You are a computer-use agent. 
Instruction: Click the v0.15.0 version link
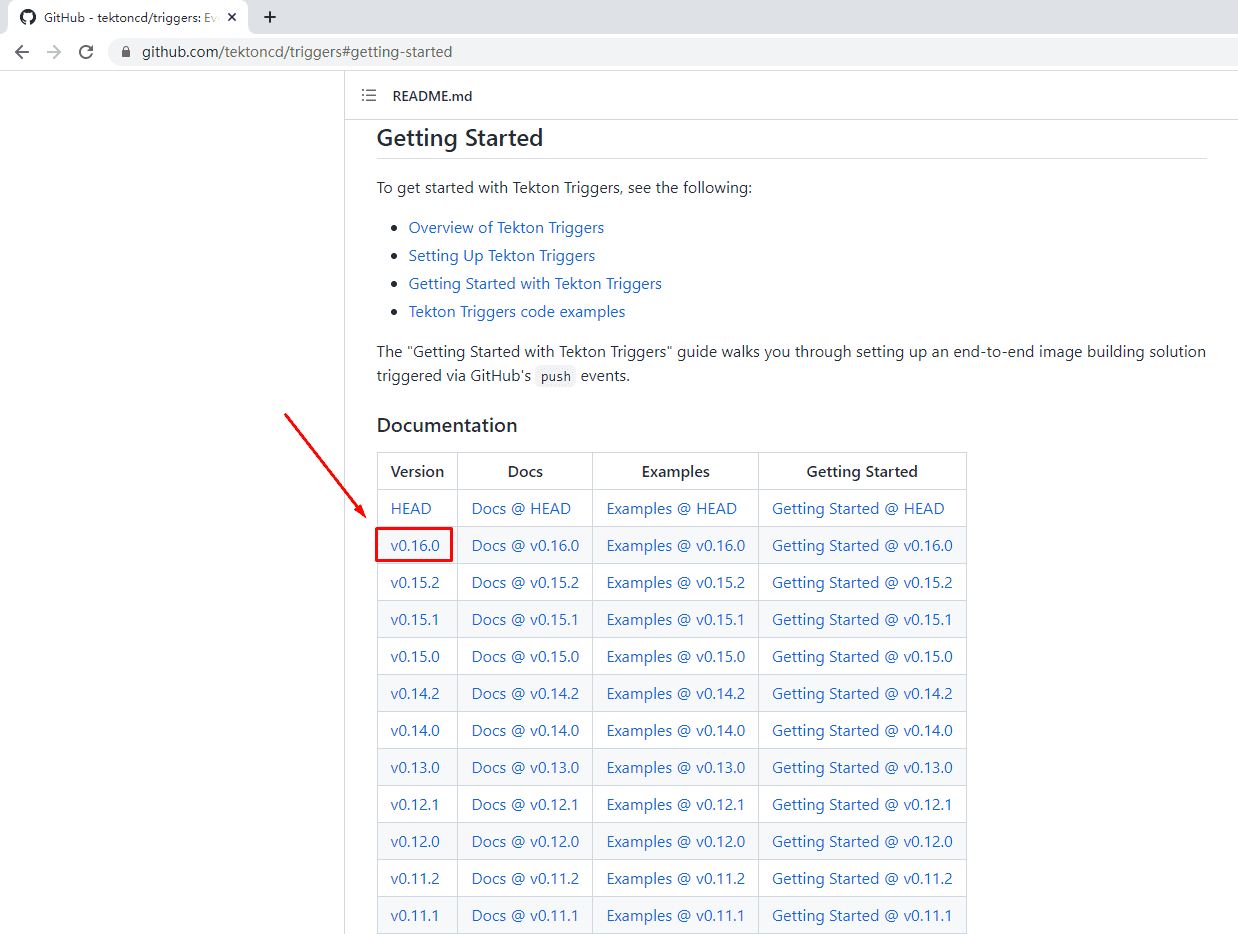point(415,657)
